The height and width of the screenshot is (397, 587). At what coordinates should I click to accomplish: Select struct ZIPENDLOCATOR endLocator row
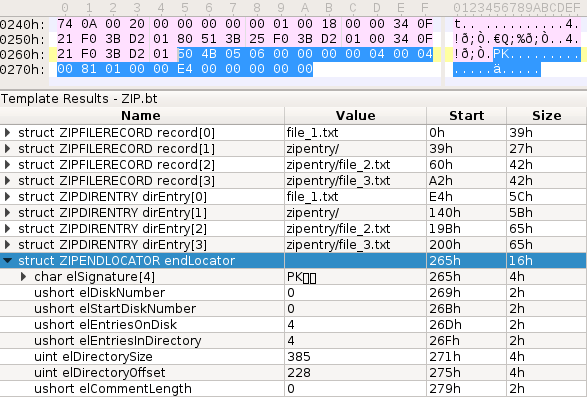click(x=293, y=261)
